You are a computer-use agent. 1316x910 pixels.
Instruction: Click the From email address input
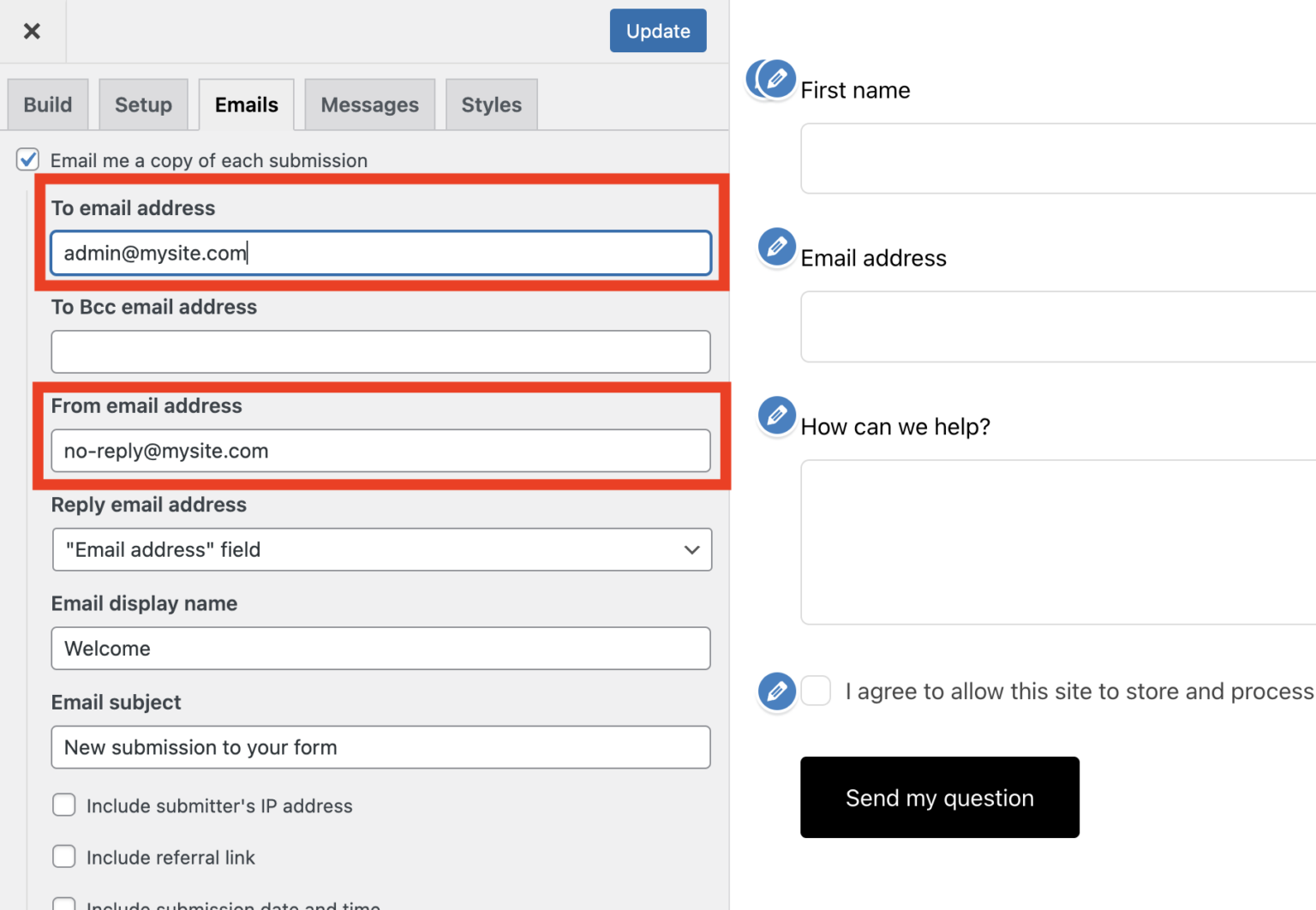pos(380,450)
